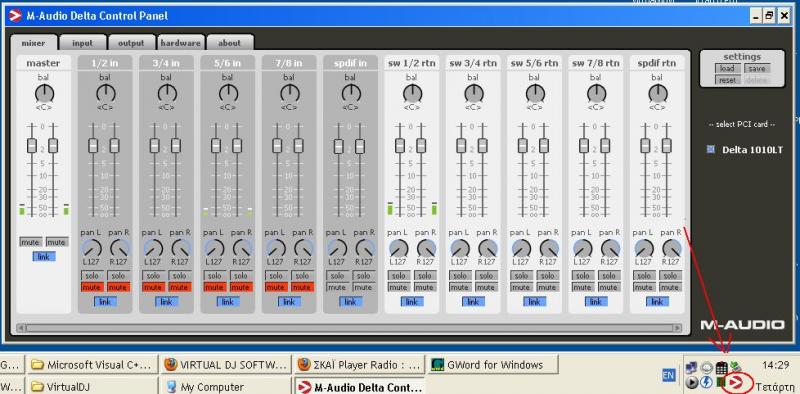The width and height of the screenshot is (800, 394).
Task: Adjust the master balance knob
Action: pos(44,93)
